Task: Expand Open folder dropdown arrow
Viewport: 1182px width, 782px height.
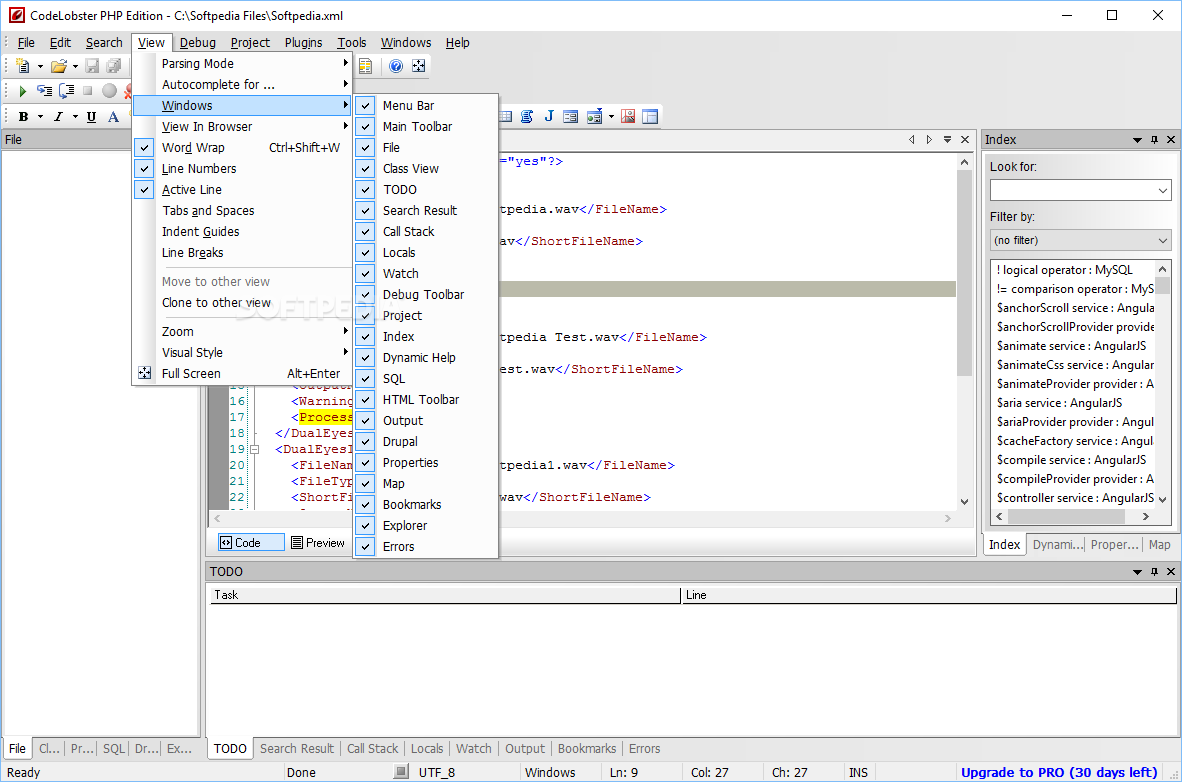Action: click(x=75, y=66)
